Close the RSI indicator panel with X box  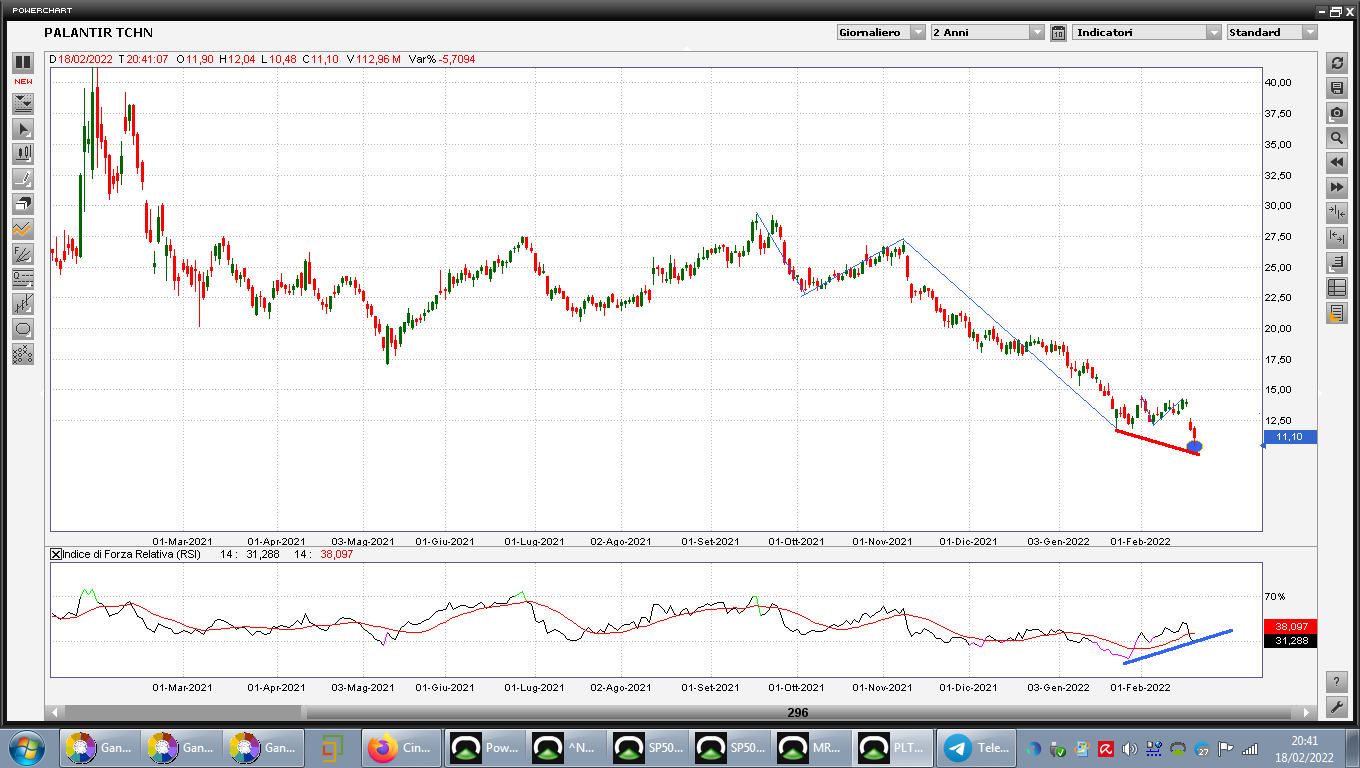(x=56, y=554)
